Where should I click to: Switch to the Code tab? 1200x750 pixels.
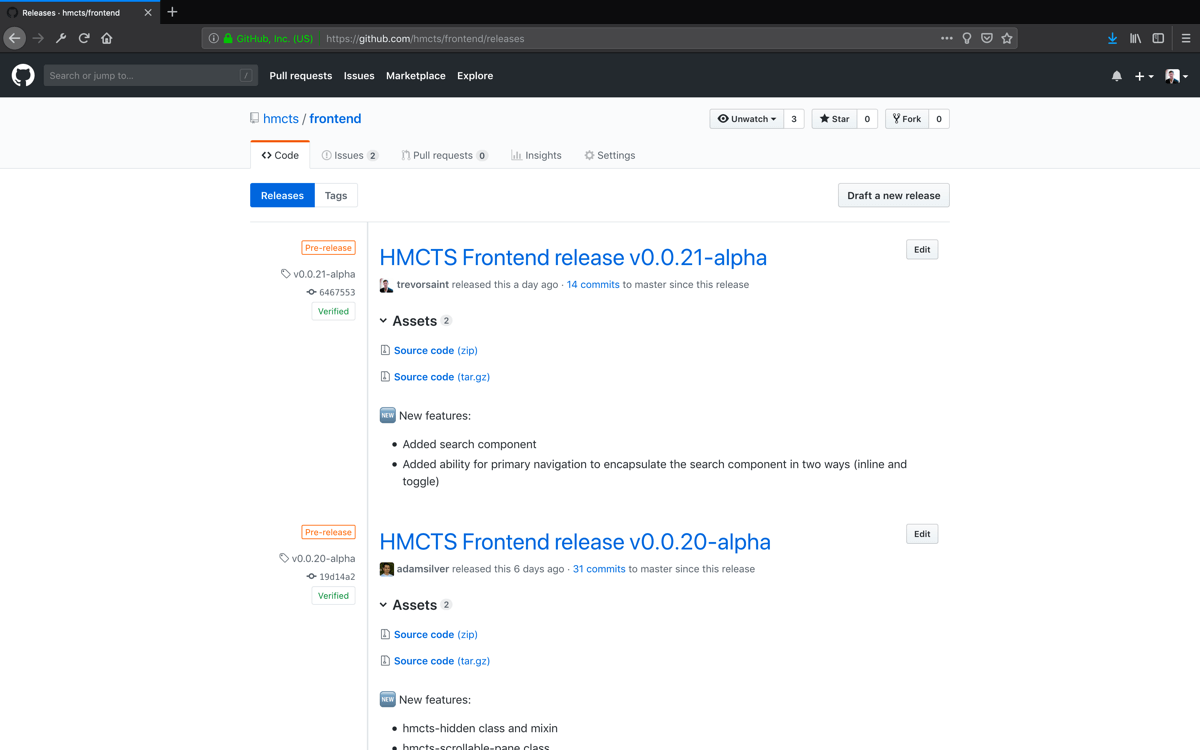280,155
